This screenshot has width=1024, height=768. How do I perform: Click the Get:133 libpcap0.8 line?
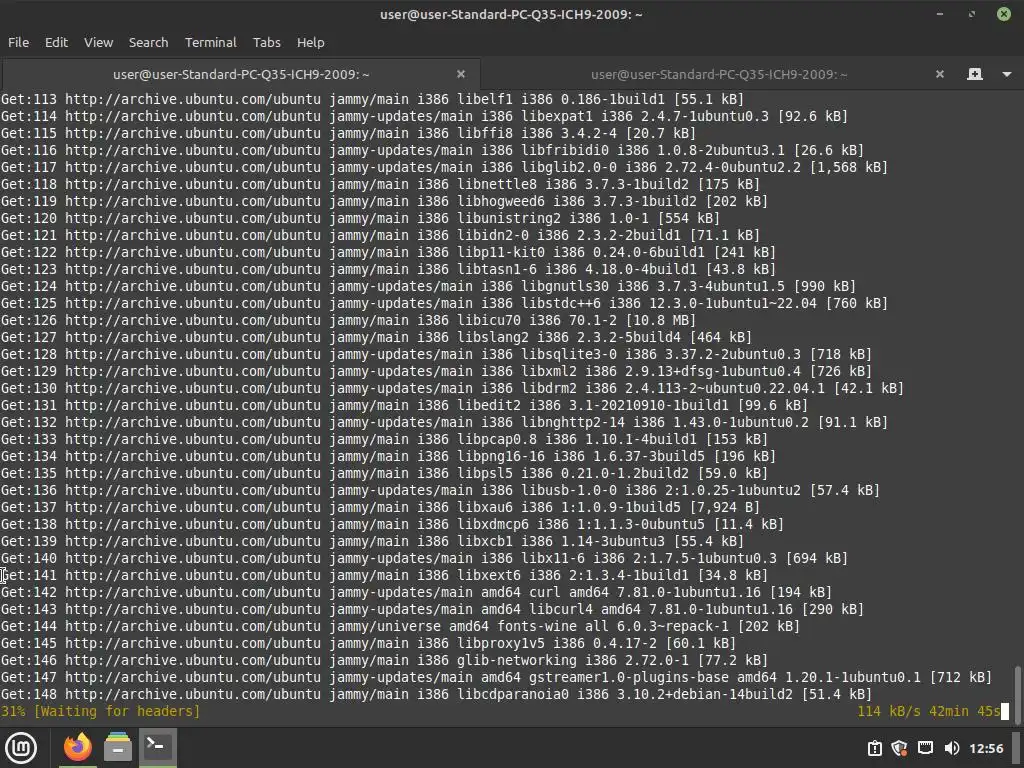click(x=384, y=439)
